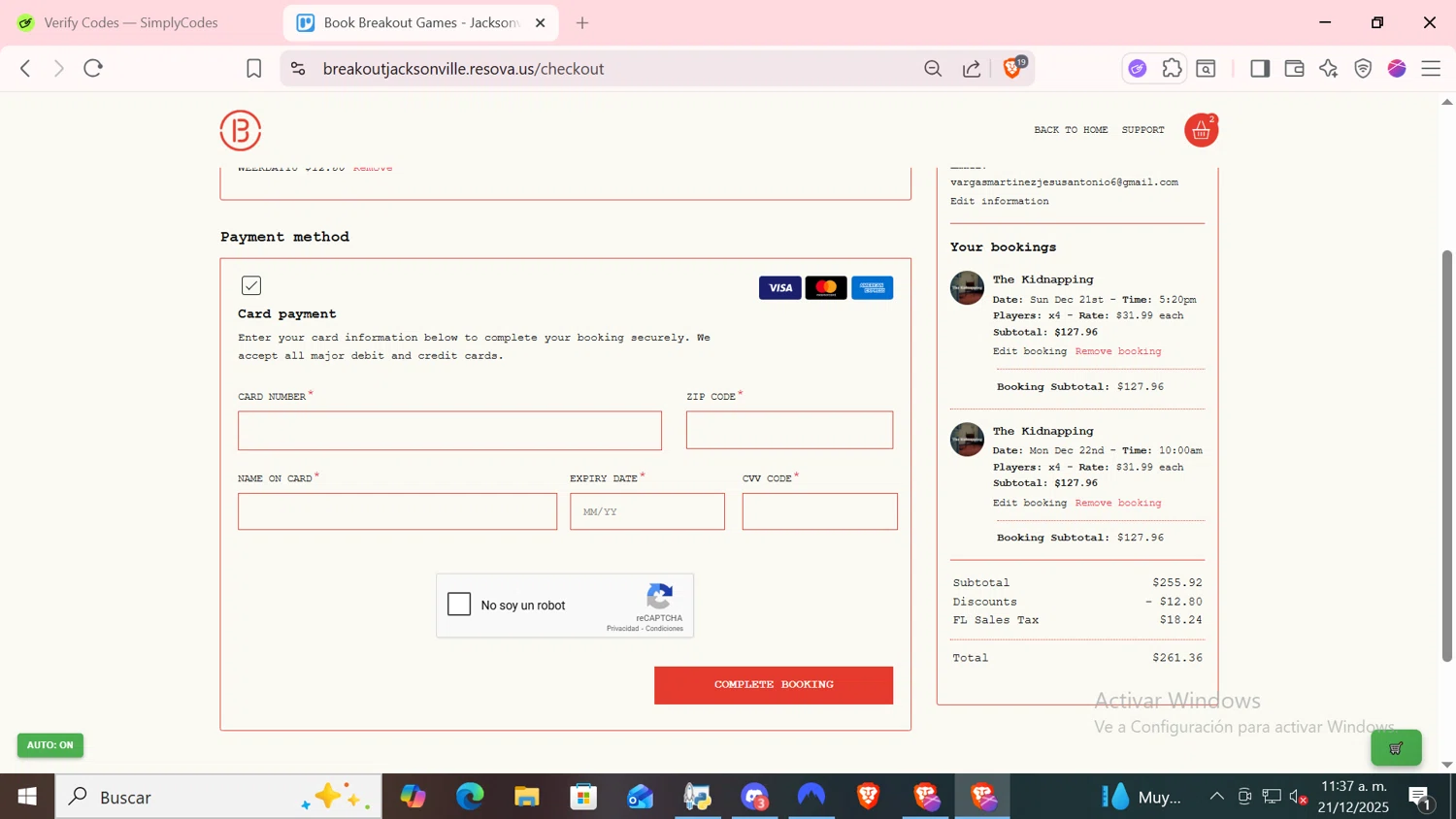1456x819 pixels.
Task: Switch to Verify Codes SimplyCodes tab
Action: [x=131, y=22]
